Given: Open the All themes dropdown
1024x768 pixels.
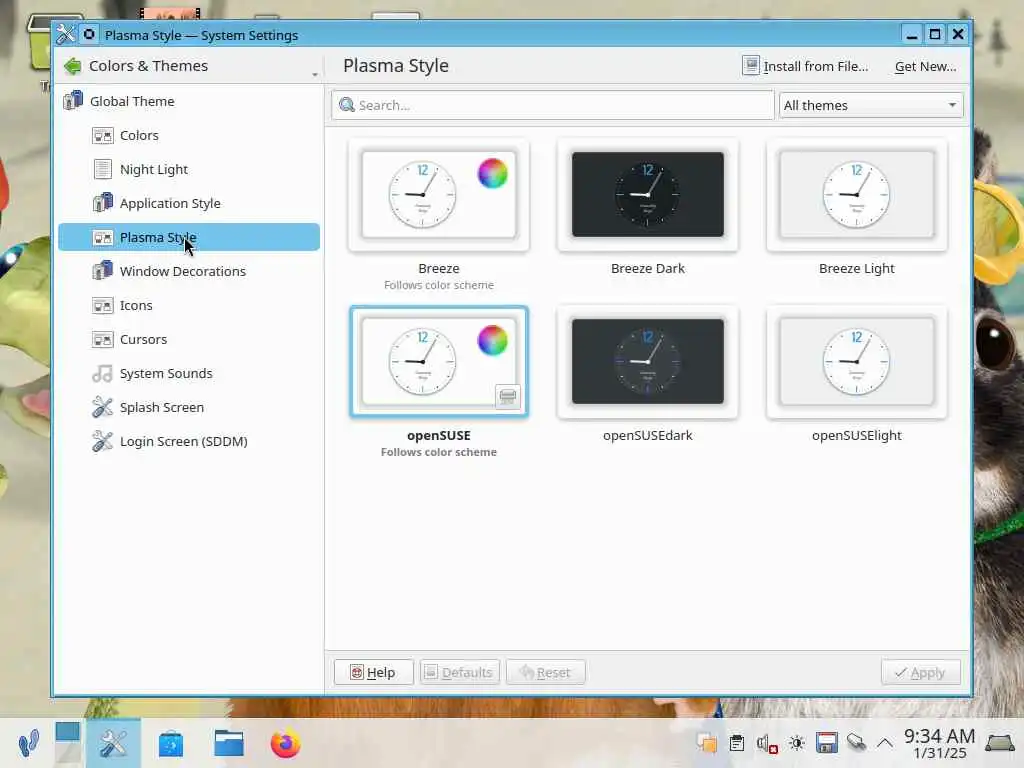Looking at the screenshot, I should 871,105.
